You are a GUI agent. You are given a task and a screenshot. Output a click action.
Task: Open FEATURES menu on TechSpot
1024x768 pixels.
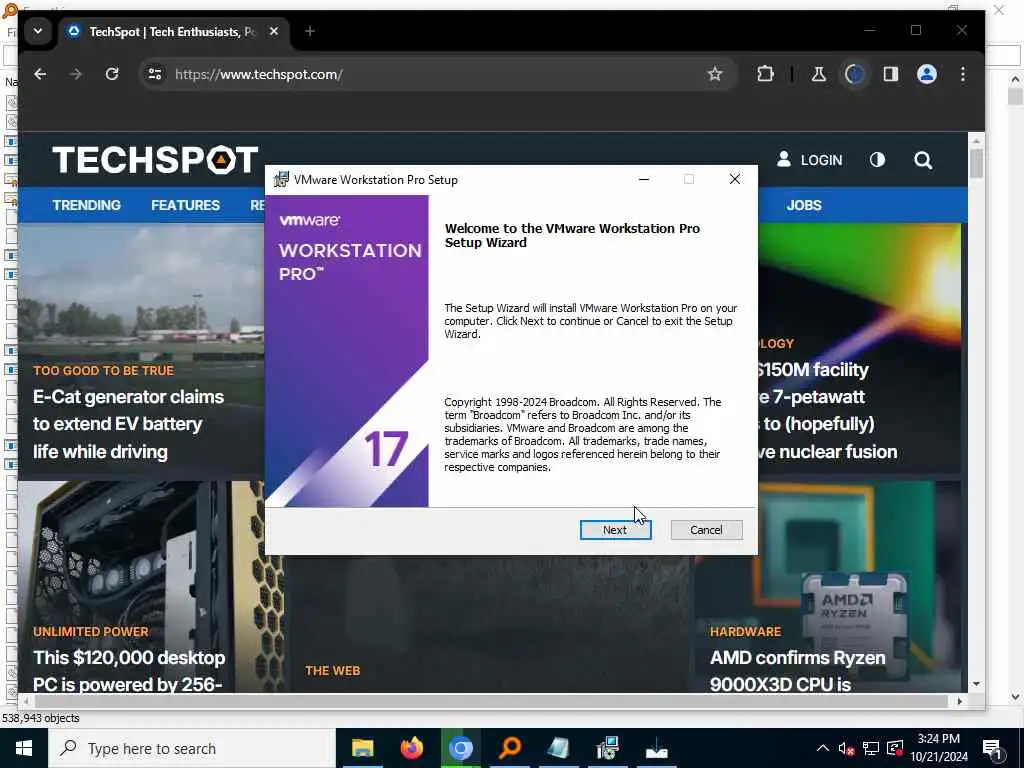coord(185,205)
